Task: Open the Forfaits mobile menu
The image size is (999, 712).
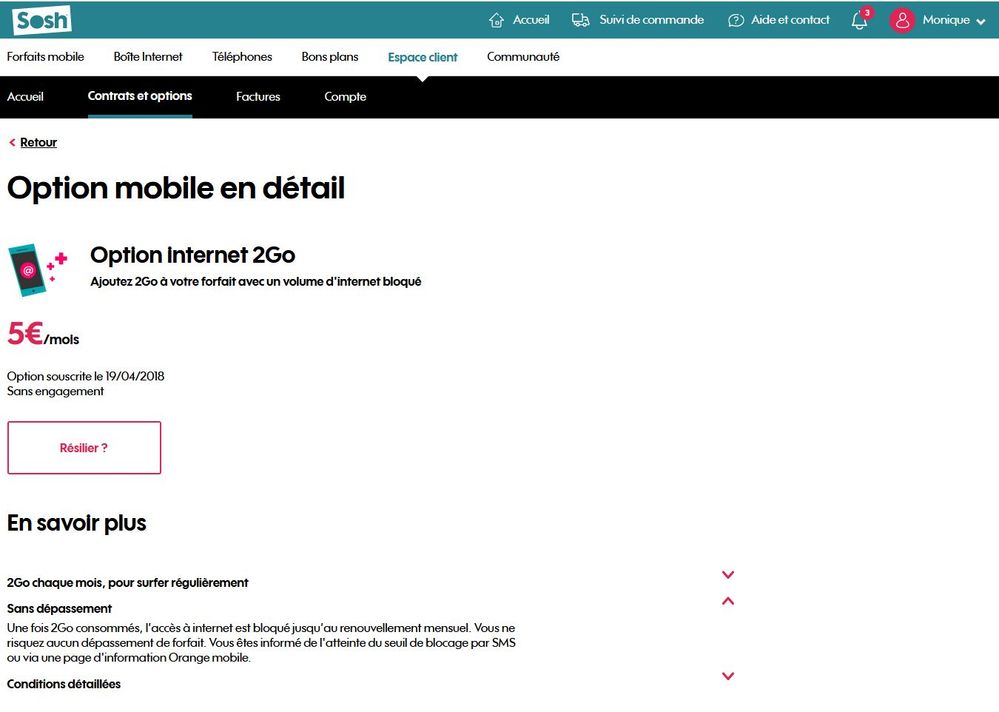Action: 46,57
